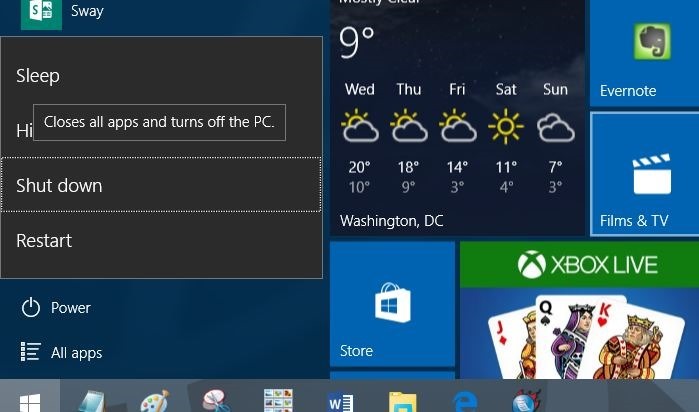Open the glass-like taskbar icon next to Start
The image size is (699, 412).
[x=91, y=400]
